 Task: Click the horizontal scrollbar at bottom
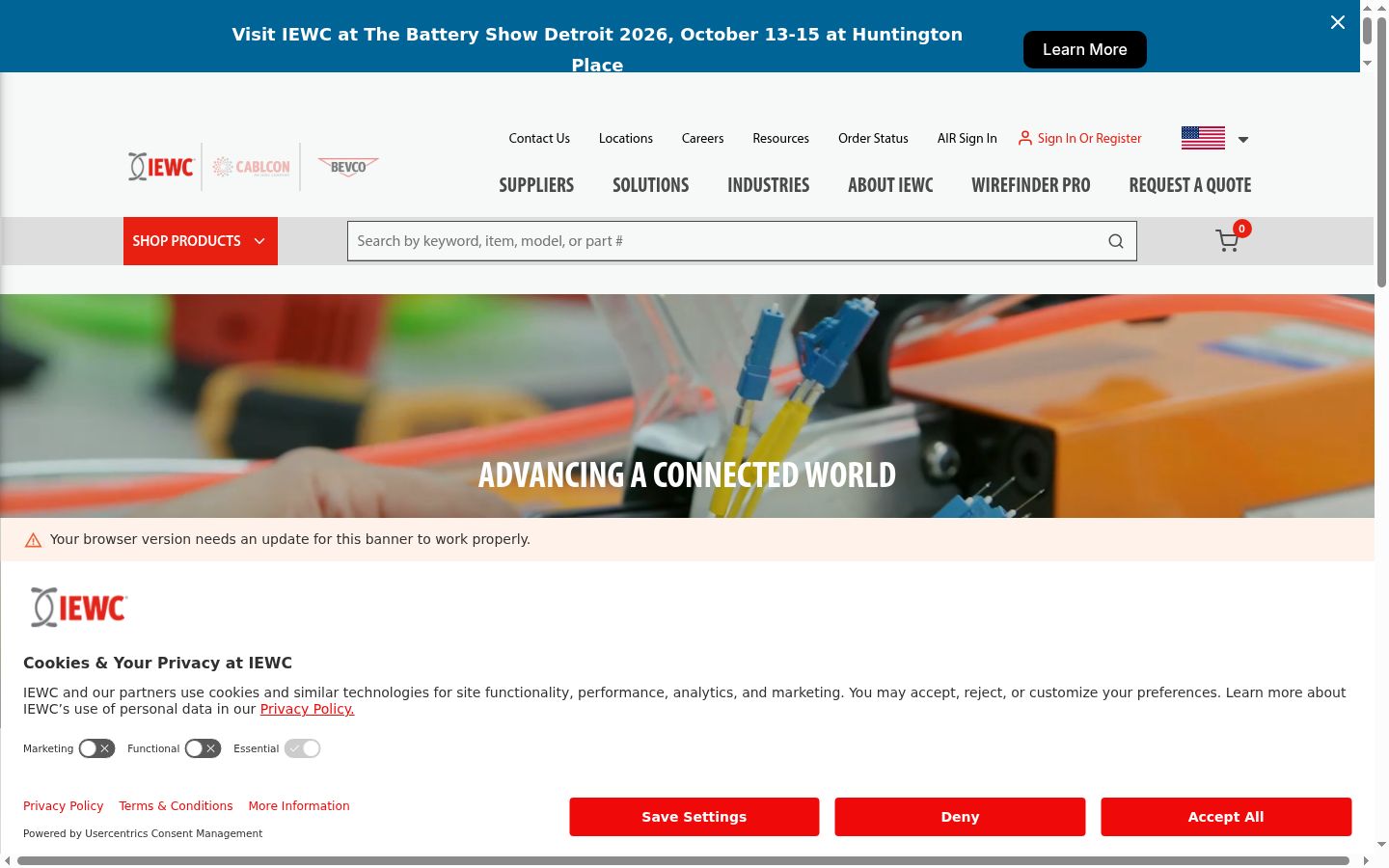[x=683, y=860]
